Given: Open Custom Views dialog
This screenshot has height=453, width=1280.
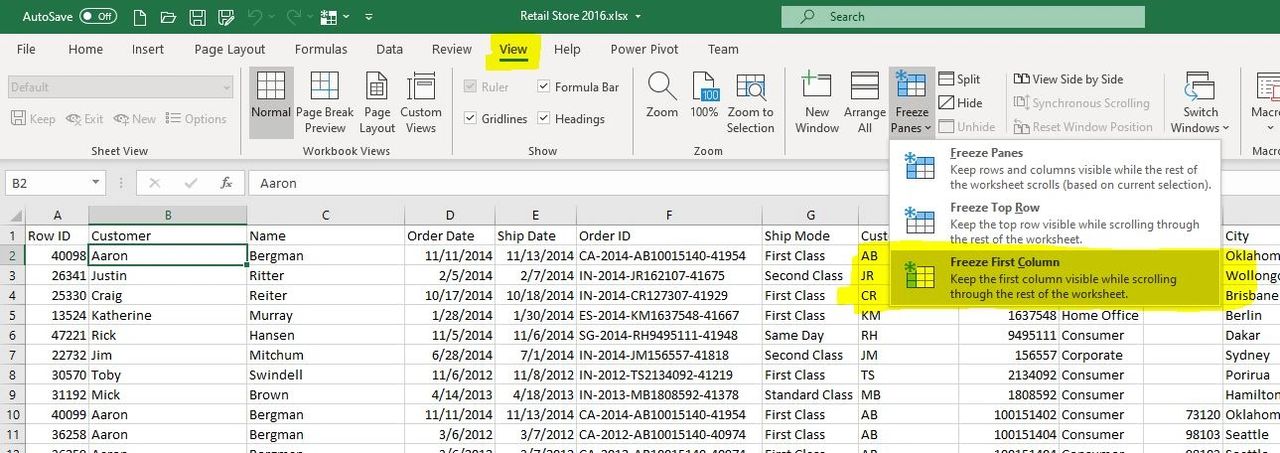Looking at the screenshot, I should (421, 102).
